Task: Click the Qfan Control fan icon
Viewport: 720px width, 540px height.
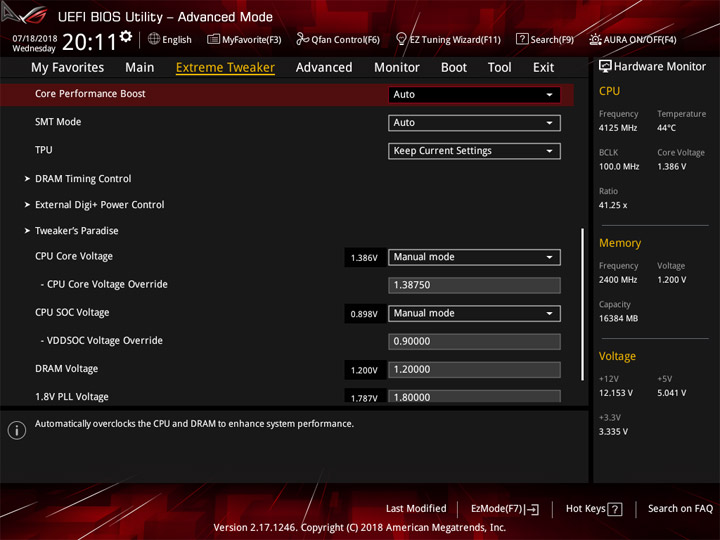Action: [x=302, y=39]
